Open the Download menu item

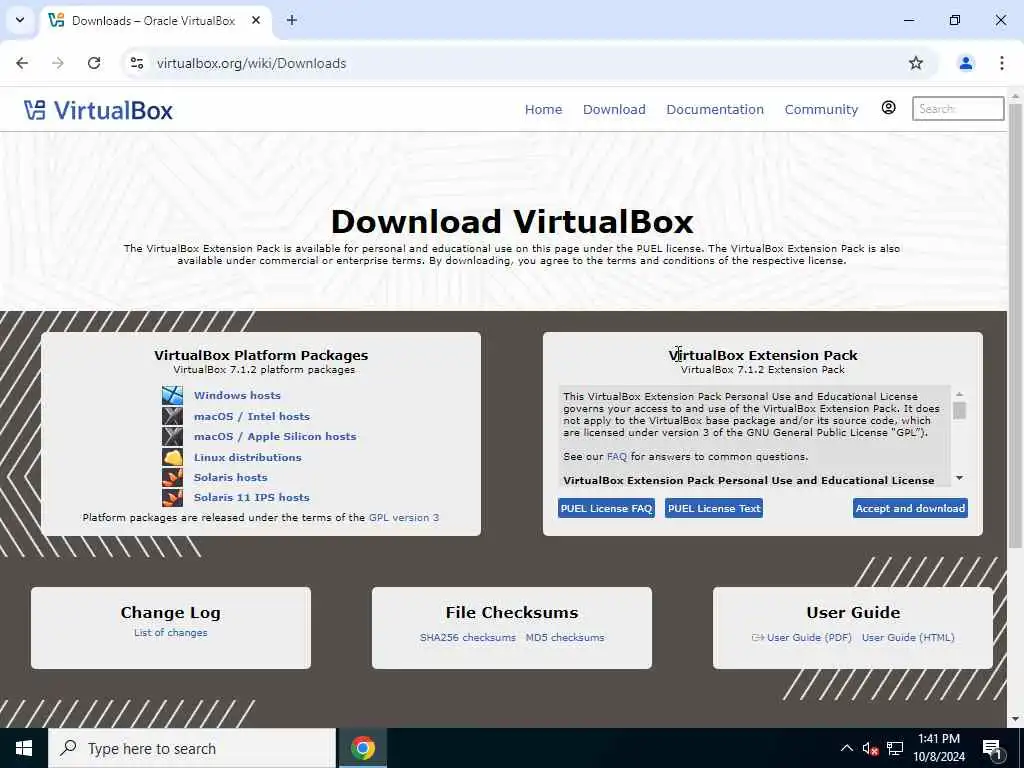coord(614,110)
